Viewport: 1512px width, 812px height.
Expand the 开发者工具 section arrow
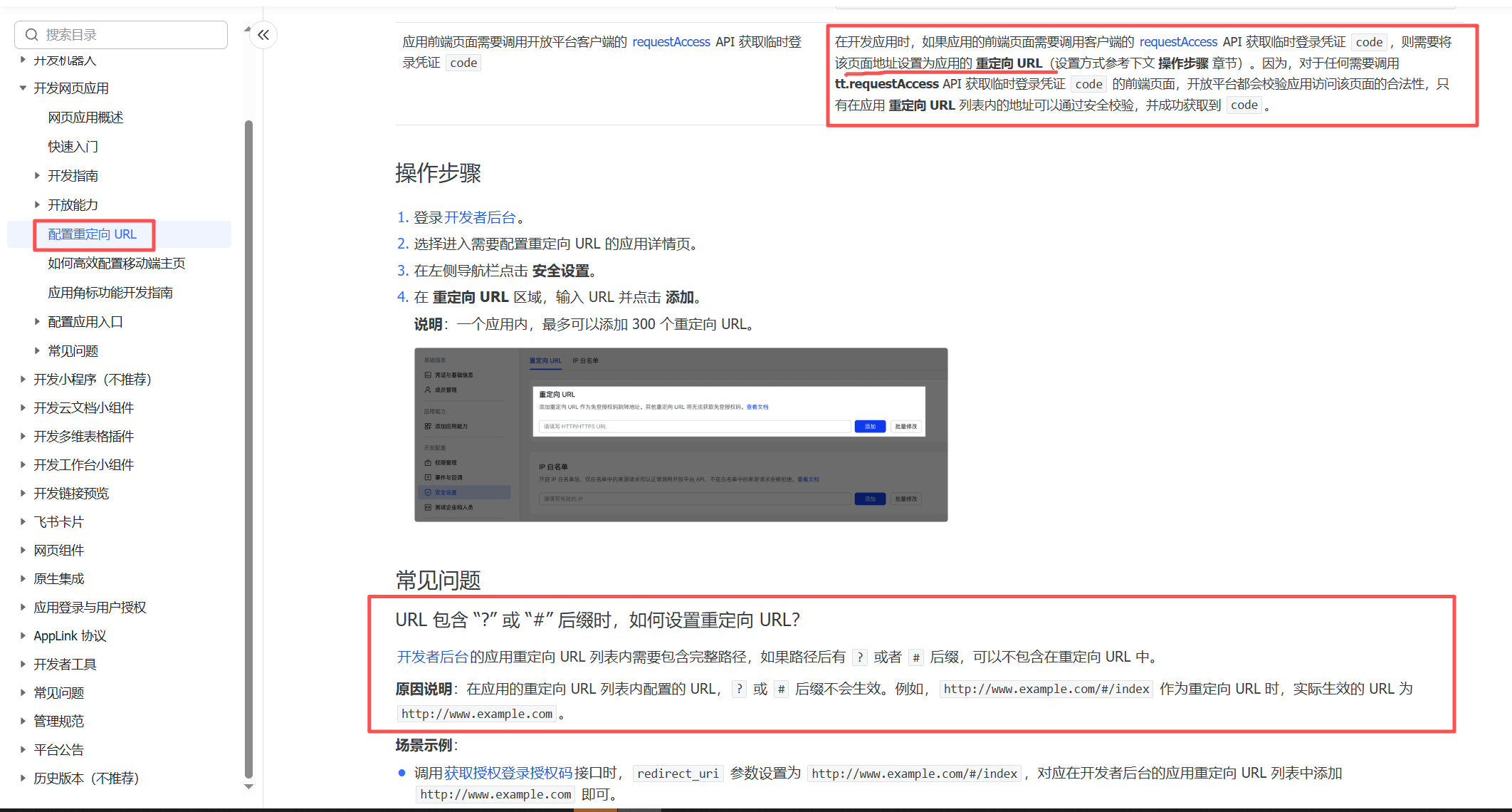coord(23,665)
